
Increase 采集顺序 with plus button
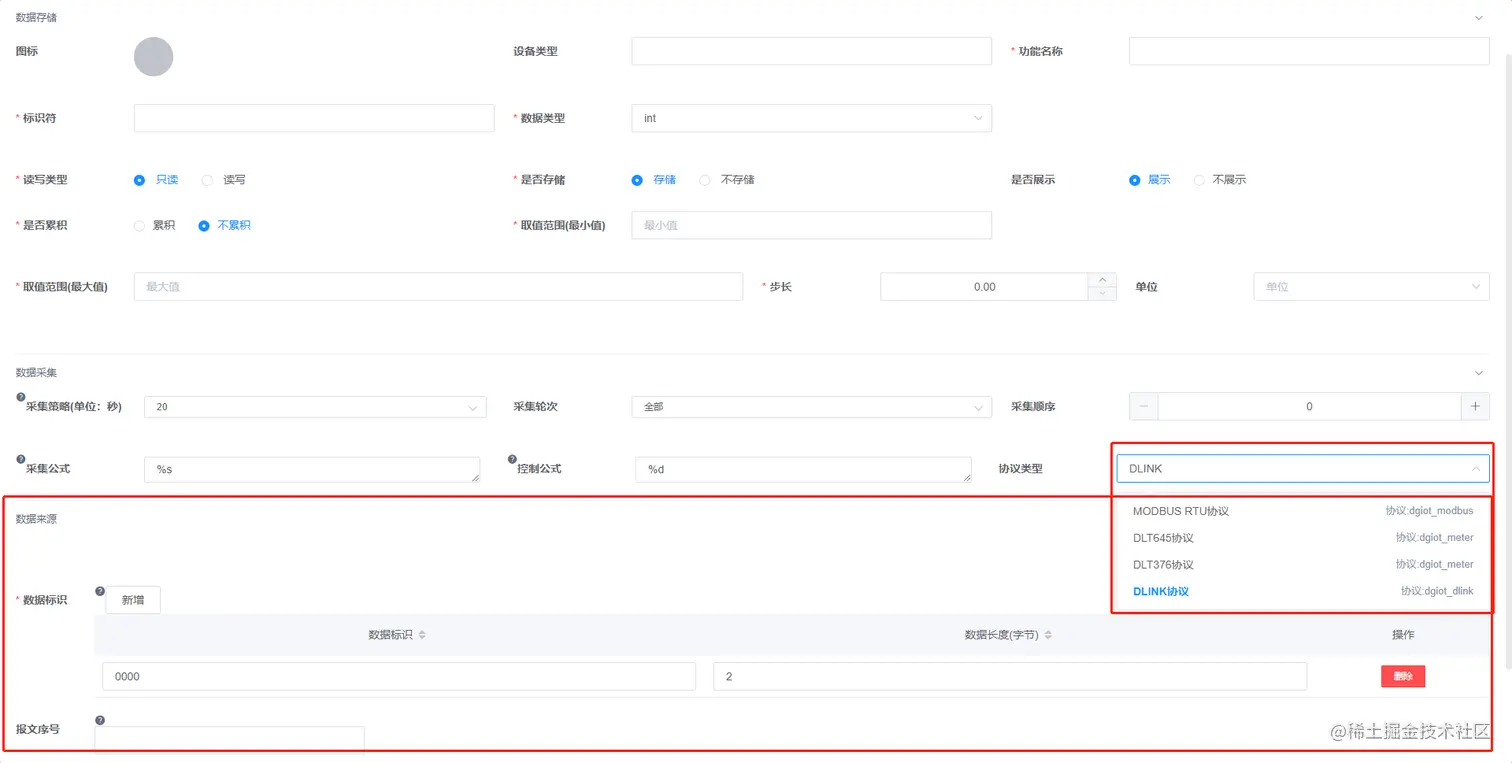point(1475,406)
